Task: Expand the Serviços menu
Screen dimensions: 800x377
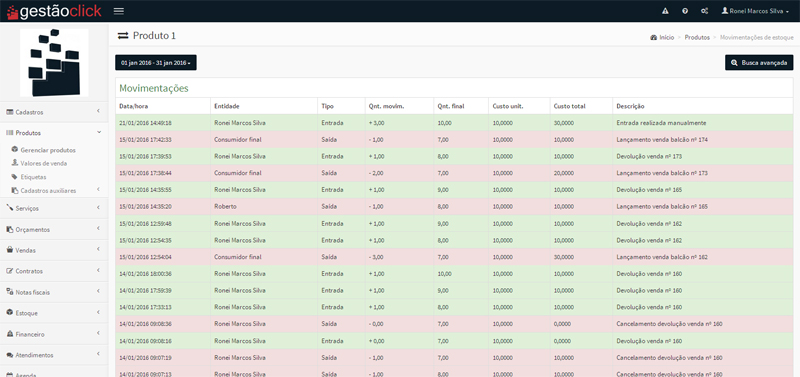Action: click(x=54, y=208)
